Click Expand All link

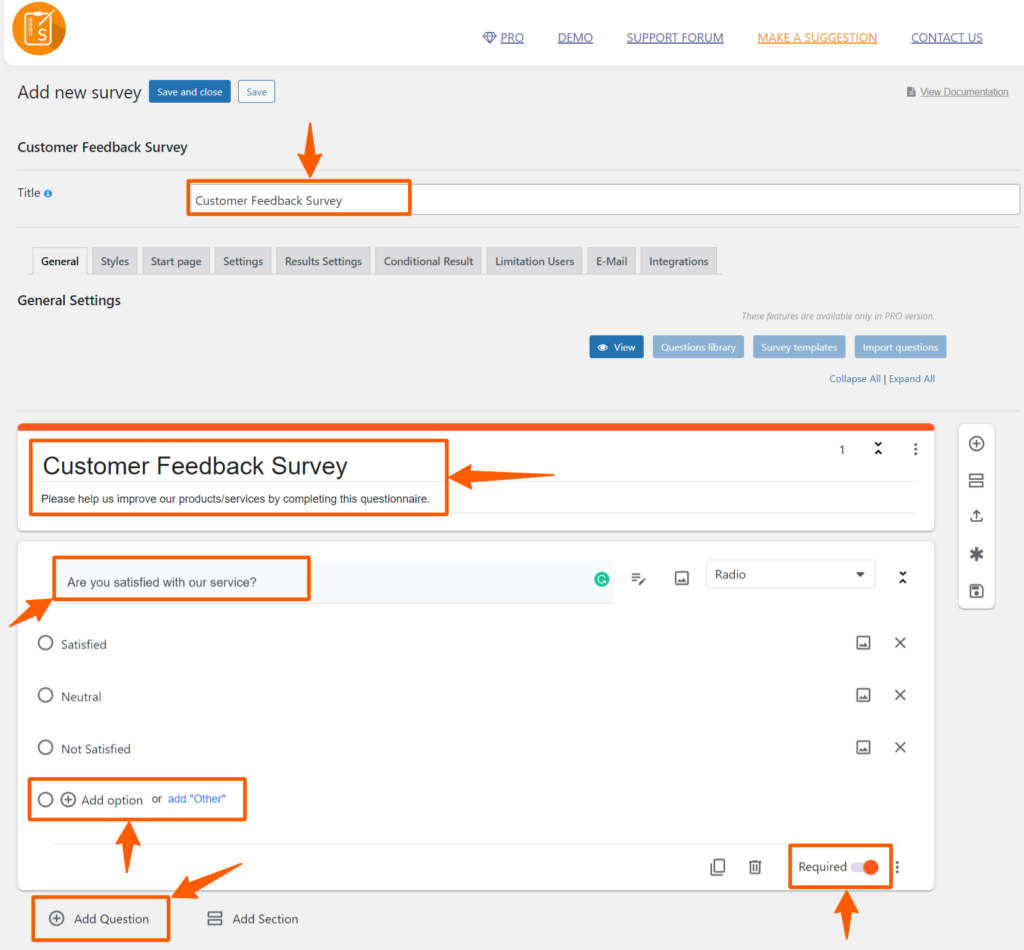coord(912,379)
